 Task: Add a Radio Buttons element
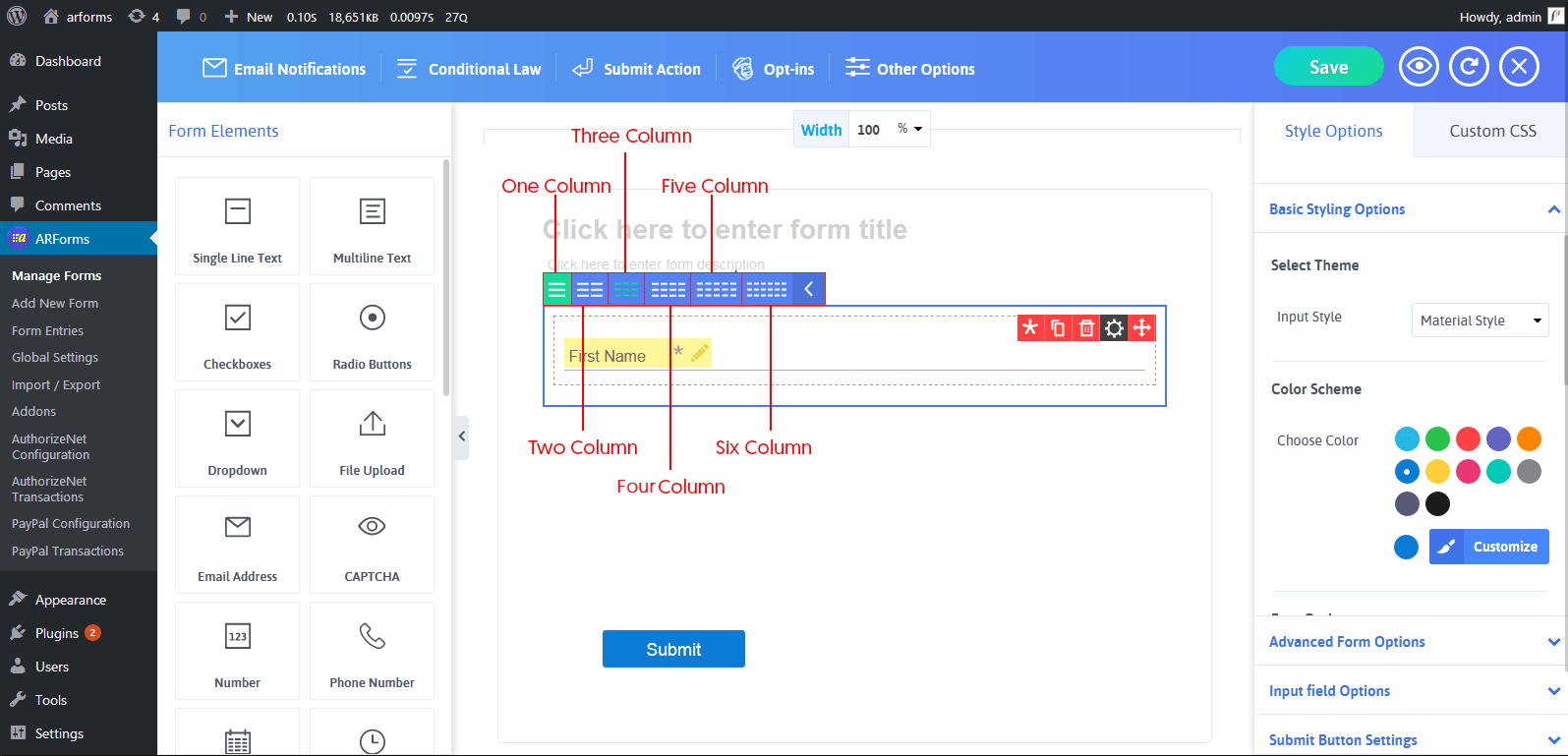click(372, 331)
